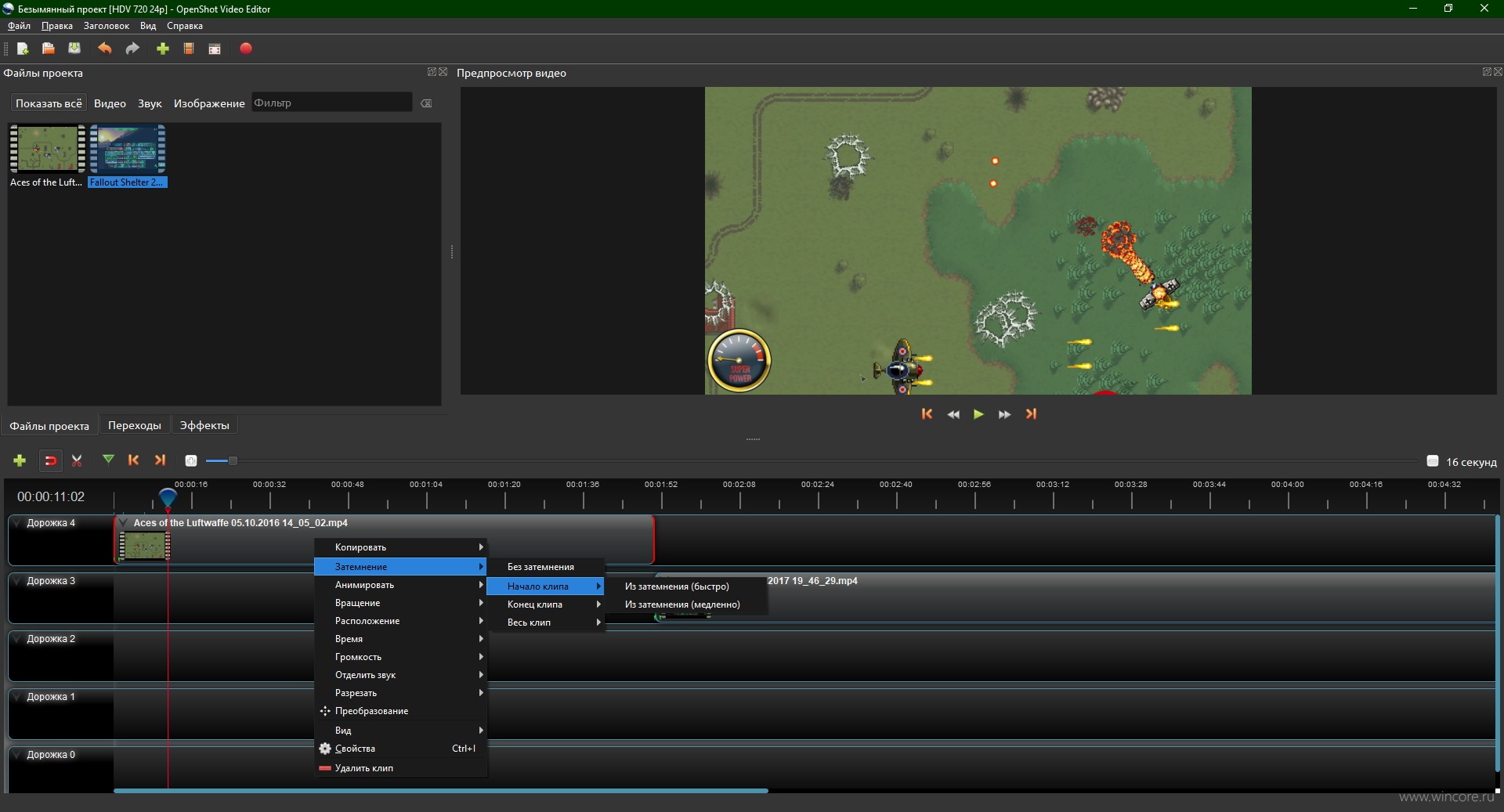Expand the Громкость submenu
This screenshot has width=1504, height=812.
tap(400, 657)
